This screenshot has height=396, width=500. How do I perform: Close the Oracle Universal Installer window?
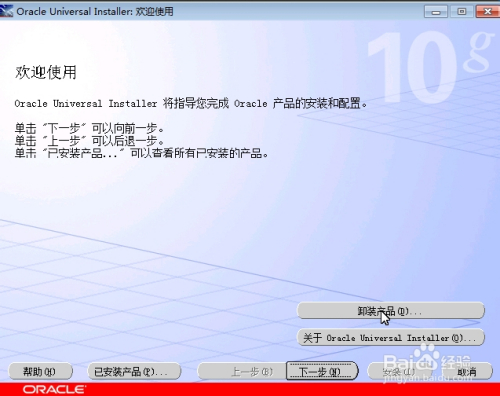tap(488, 12)
